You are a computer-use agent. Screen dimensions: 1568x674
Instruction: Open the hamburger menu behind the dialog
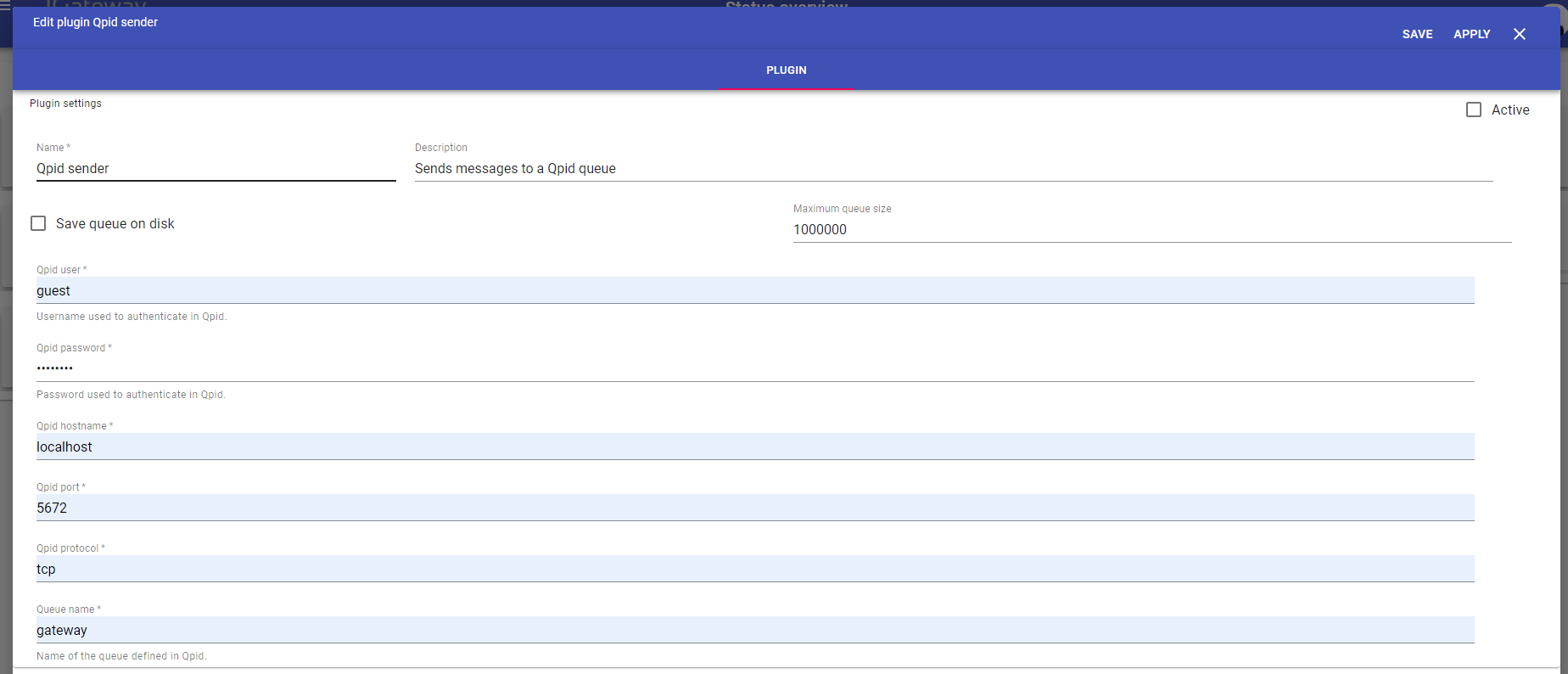pos(5,4)
